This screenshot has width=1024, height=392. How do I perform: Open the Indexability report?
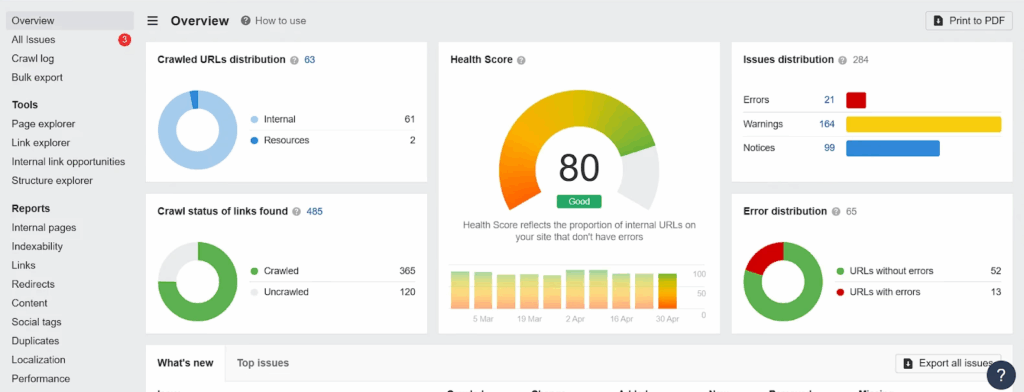pos(37,247)
